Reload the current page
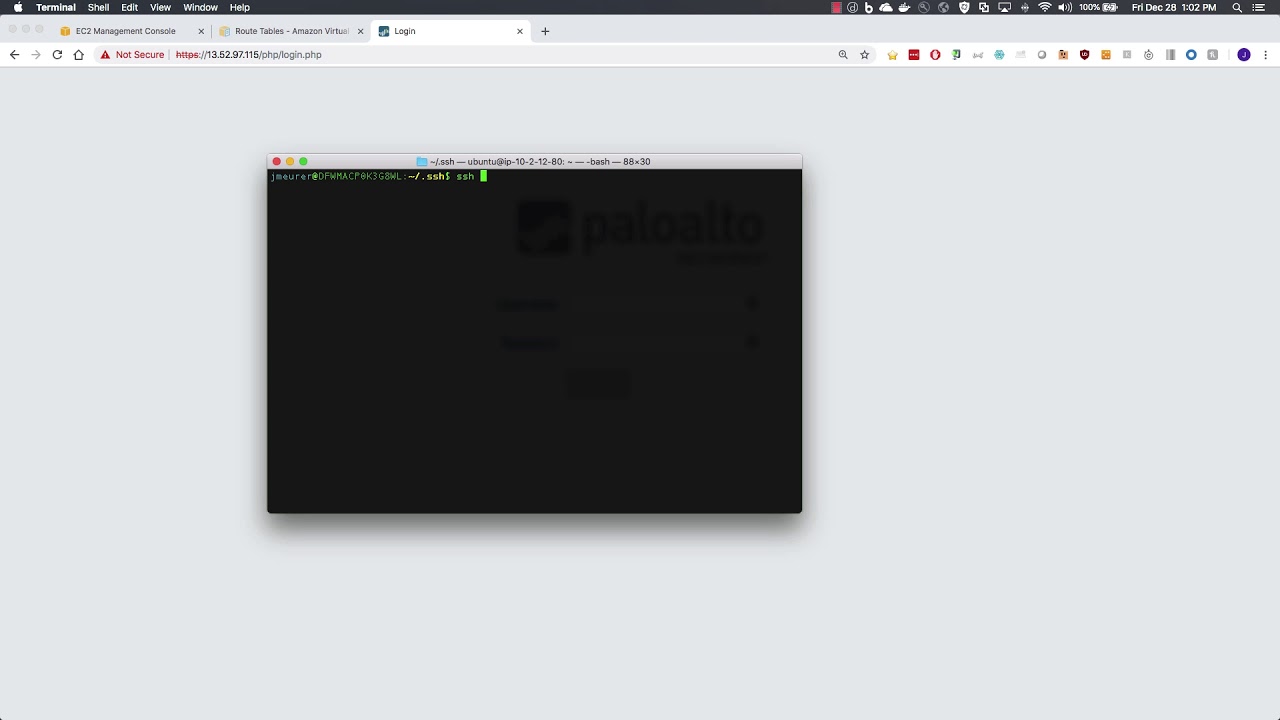This screenshot has height=720, width=1280. (57, 55)
